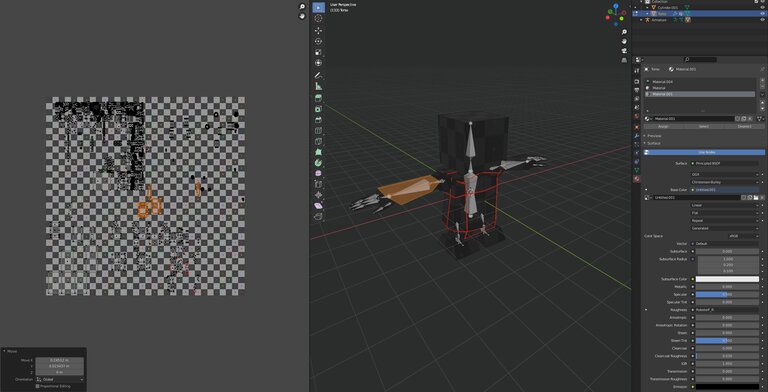
Task: Select the Bevel tool
Action: [318, 120]
